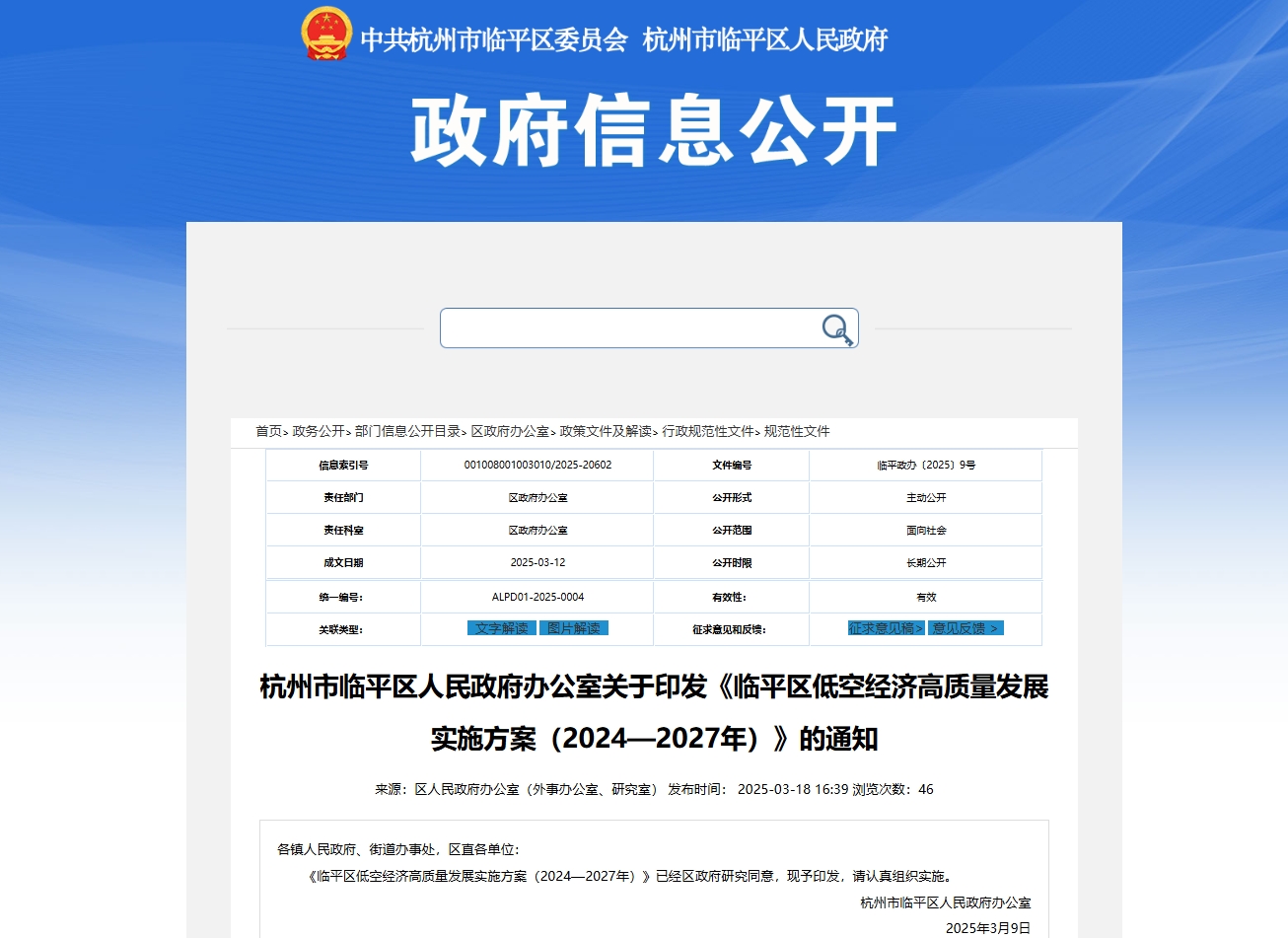Click 中共杭州市临平区委员会 header text
Screen dimensions: 1288x938
494,40
